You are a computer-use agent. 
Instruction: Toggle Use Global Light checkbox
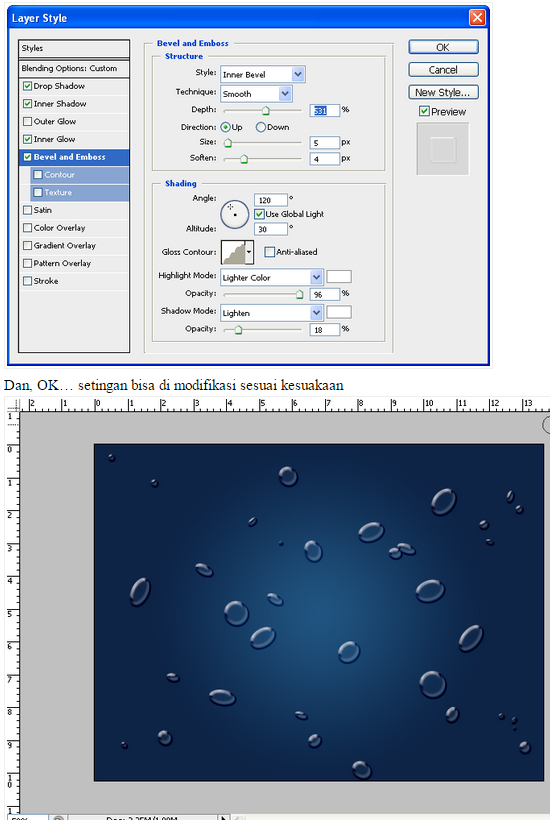point(259,214)
